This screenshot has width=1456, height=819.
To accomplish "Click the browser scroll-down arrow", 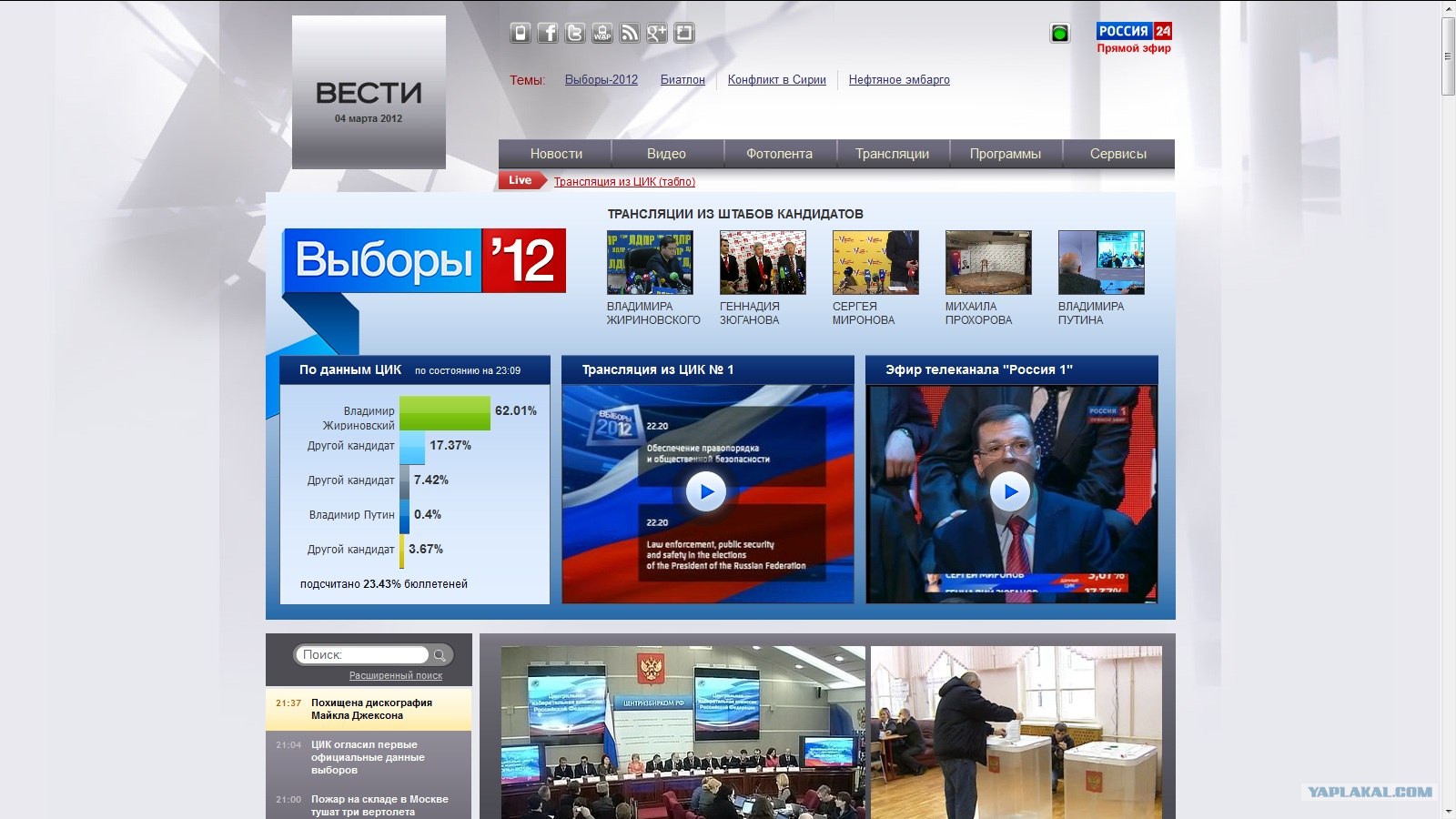I will [x=1449, y=812].
